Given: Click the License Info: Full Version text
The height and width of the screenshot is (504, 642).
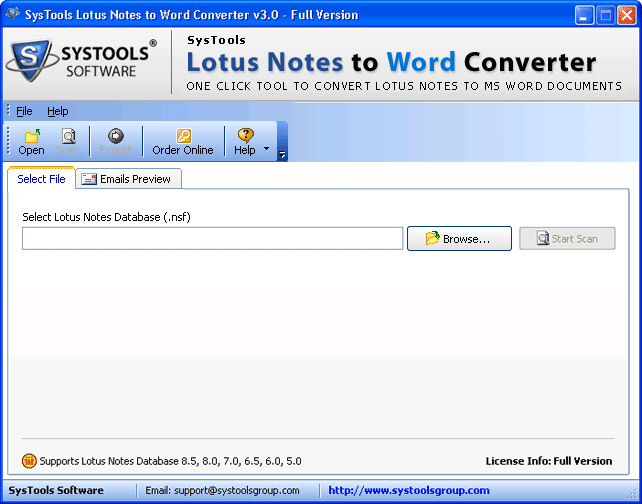Looking at the screenshot, I should tap(549, 461).
